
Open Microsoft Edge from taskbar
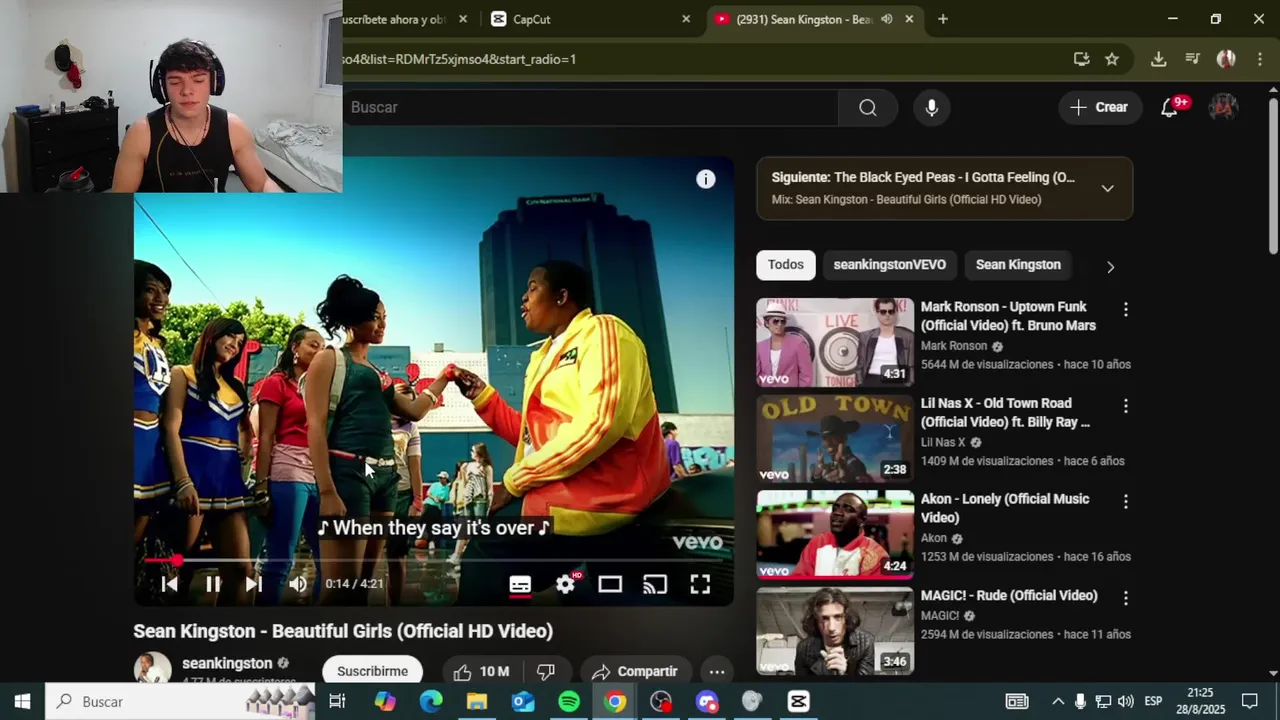(431, 702)
